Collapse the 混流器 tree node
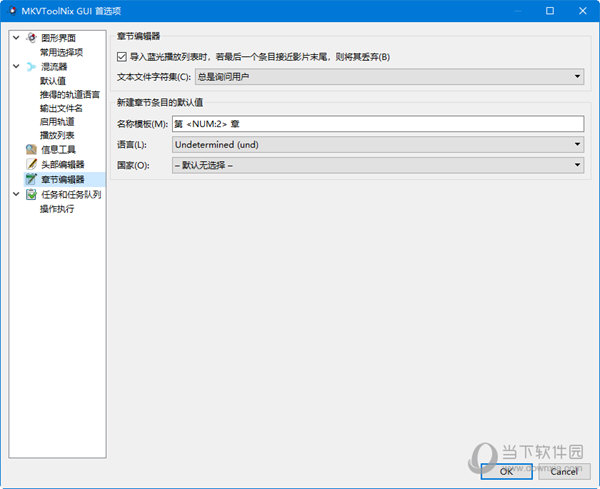Image resolution: width=600 pixels, height=489 pixels. (16, 66)
